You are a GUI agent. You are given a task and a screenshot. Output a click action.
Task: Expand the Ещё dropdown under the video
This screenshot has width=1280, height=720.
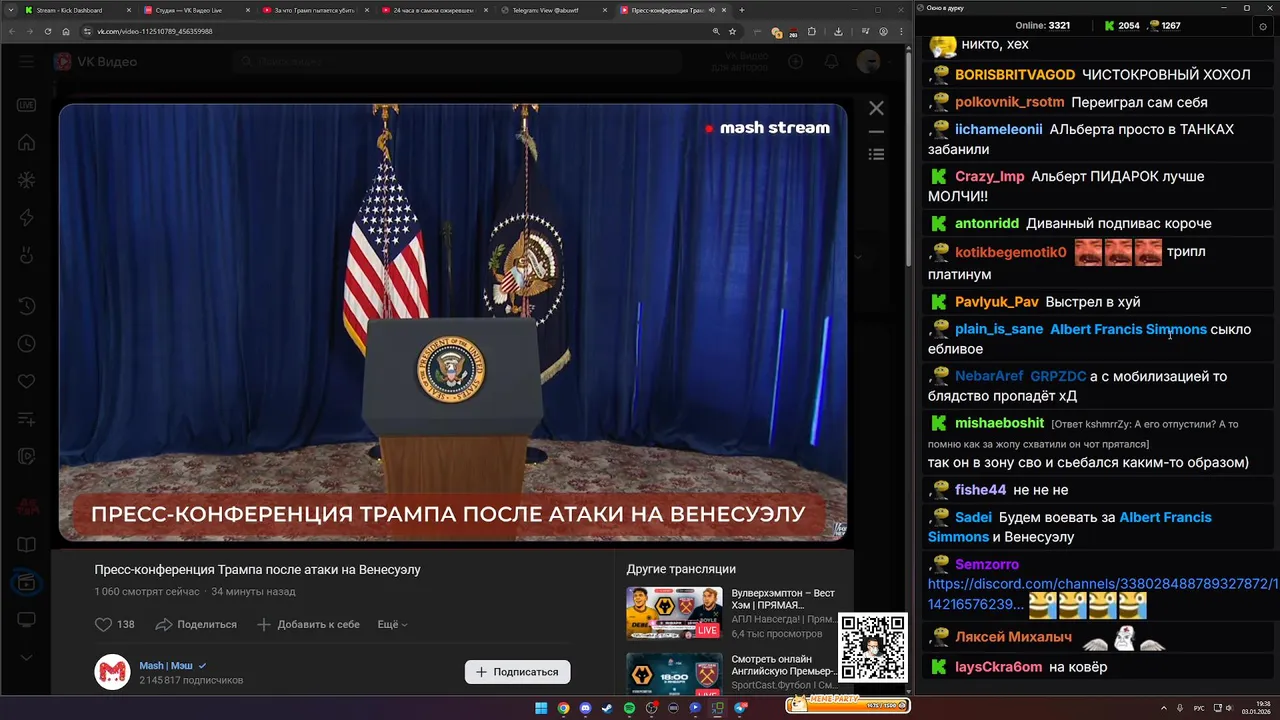point(392,624)
